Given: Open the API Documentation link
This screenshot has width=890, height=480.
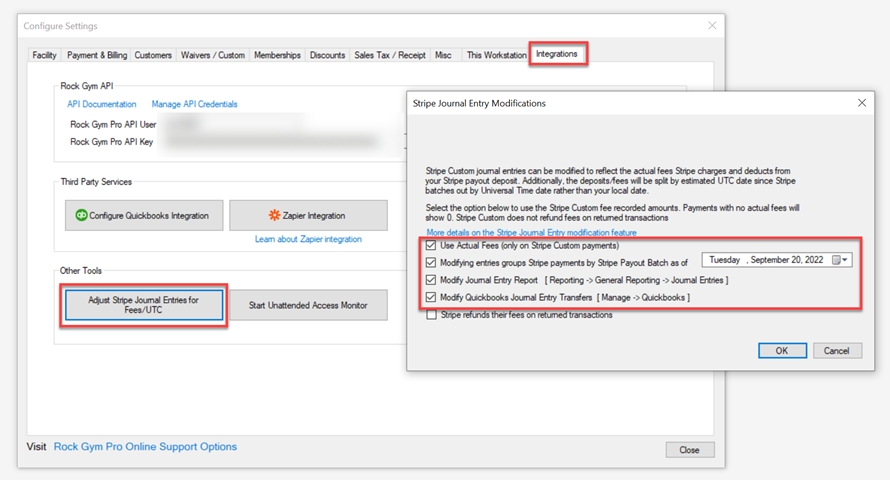Looking at the screenshot, I should coord(102,104).
